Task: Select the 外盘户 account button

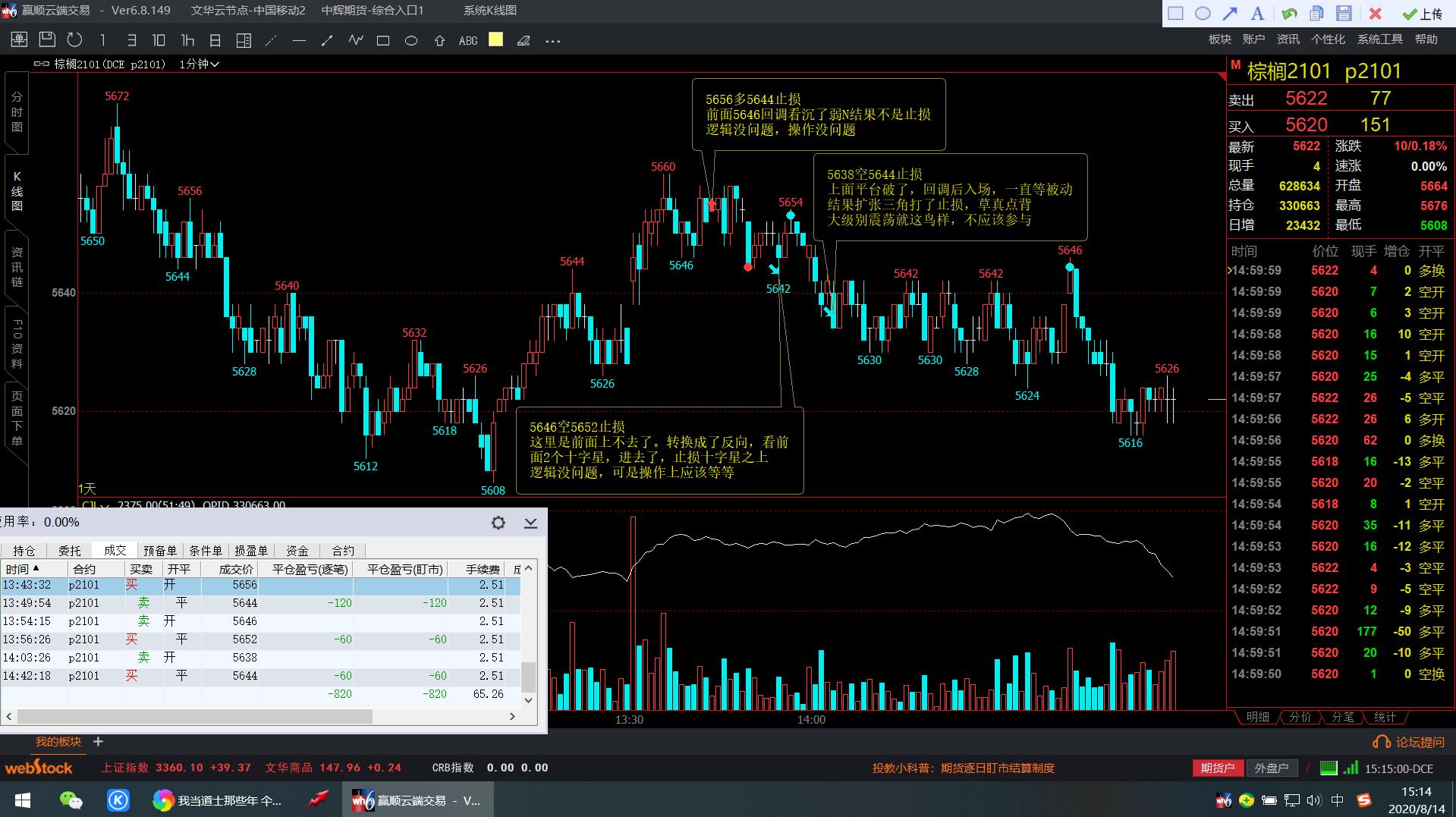Action: coord(1272,768)
